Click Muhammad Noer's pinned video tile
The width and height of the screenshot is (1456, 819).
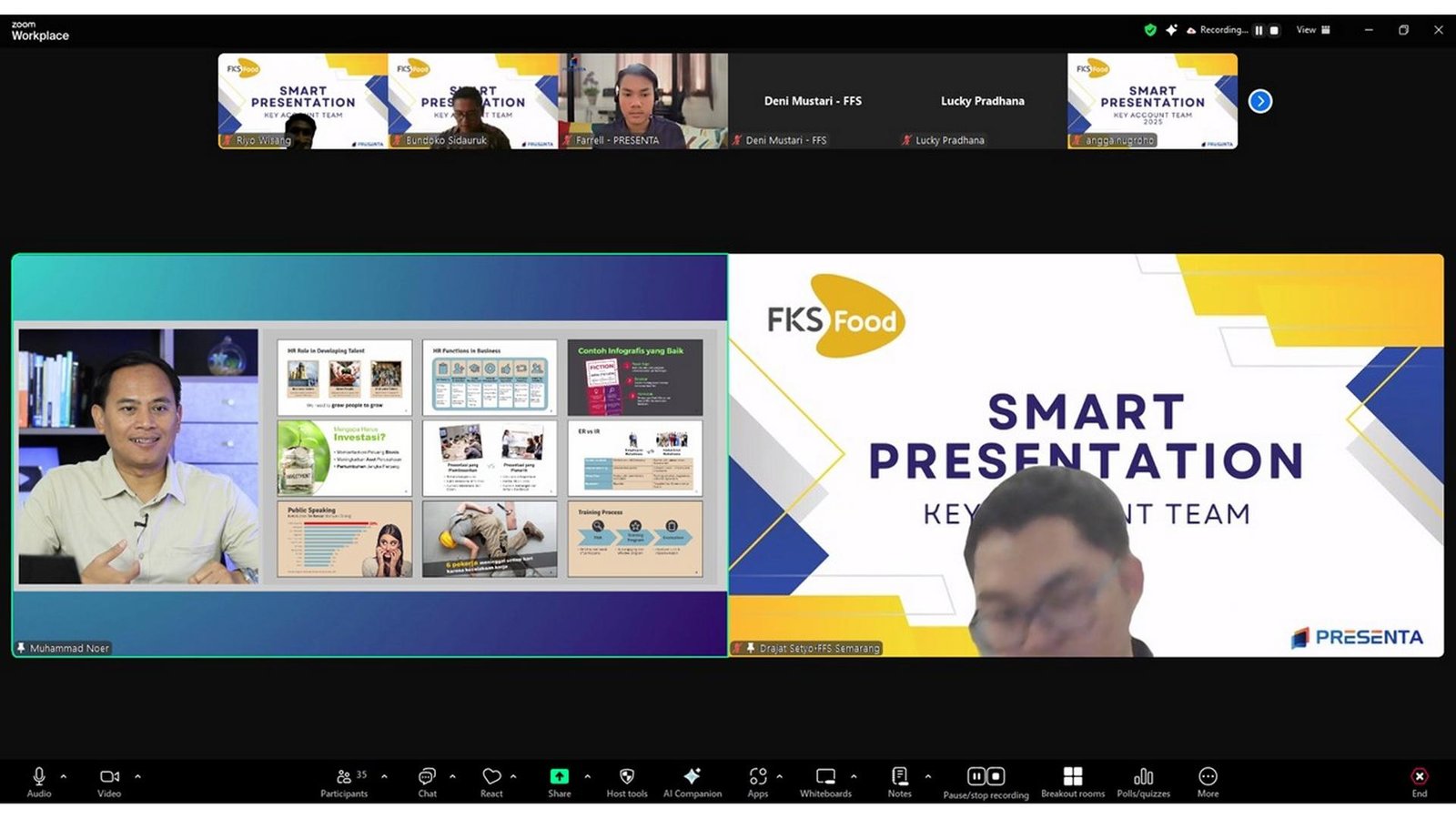click(x=369, y=455)
